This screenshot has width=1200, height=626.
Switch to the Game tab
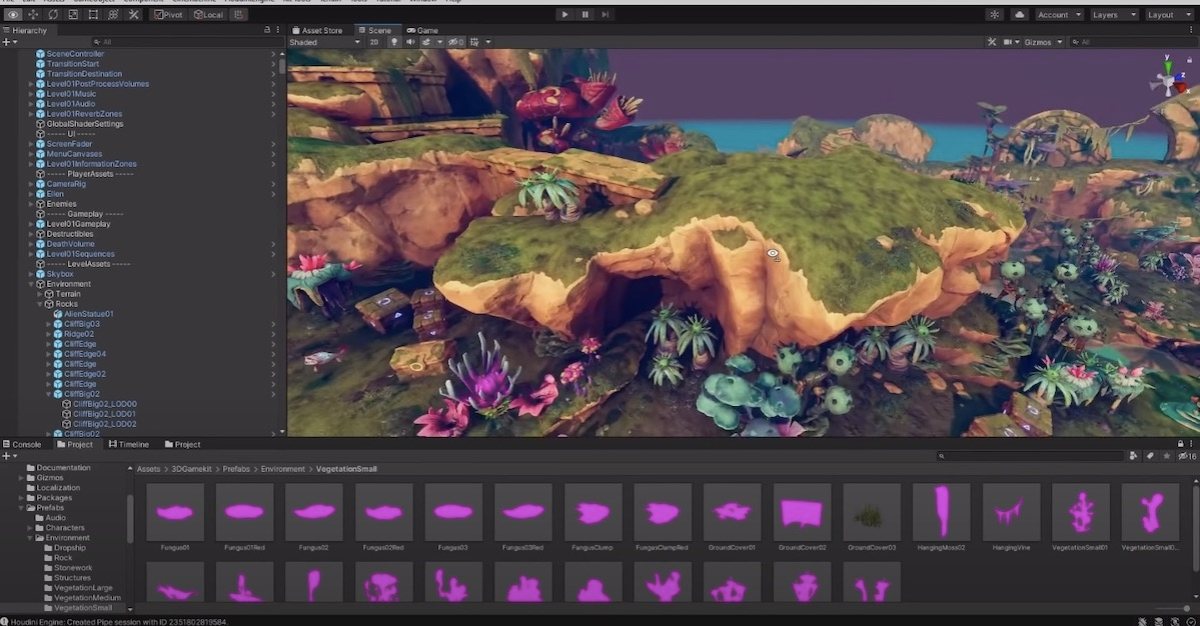tap(424, 30)
